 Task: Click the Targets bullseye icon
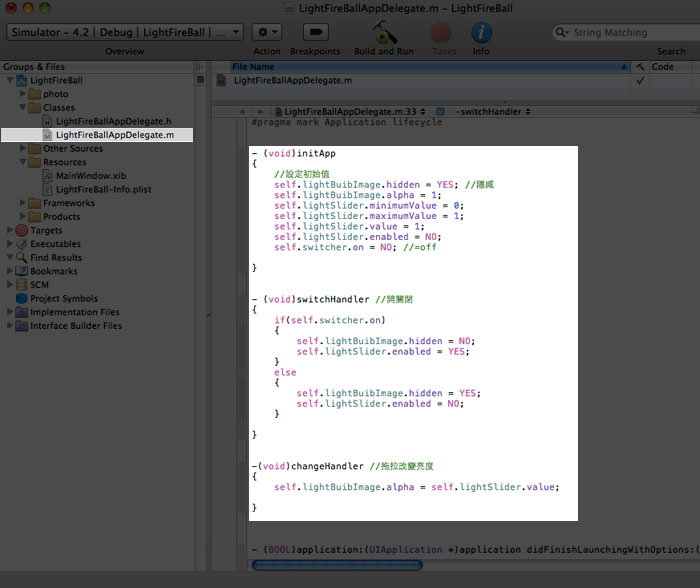point(21,230)
